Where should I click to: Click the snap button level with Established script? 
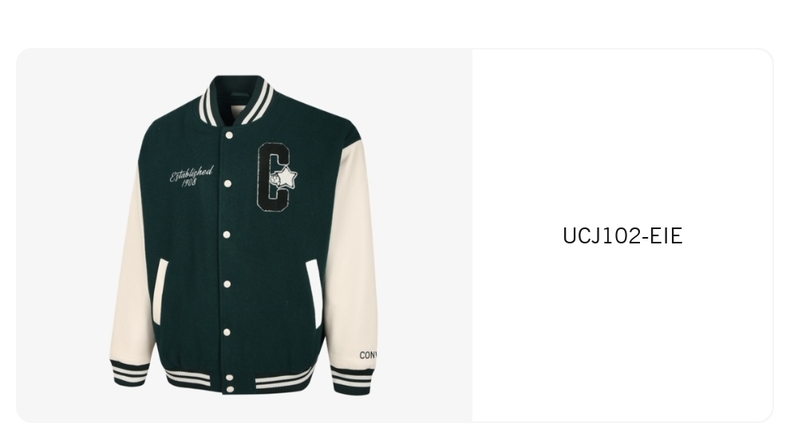pyautogui.click(x=228, y=184)
